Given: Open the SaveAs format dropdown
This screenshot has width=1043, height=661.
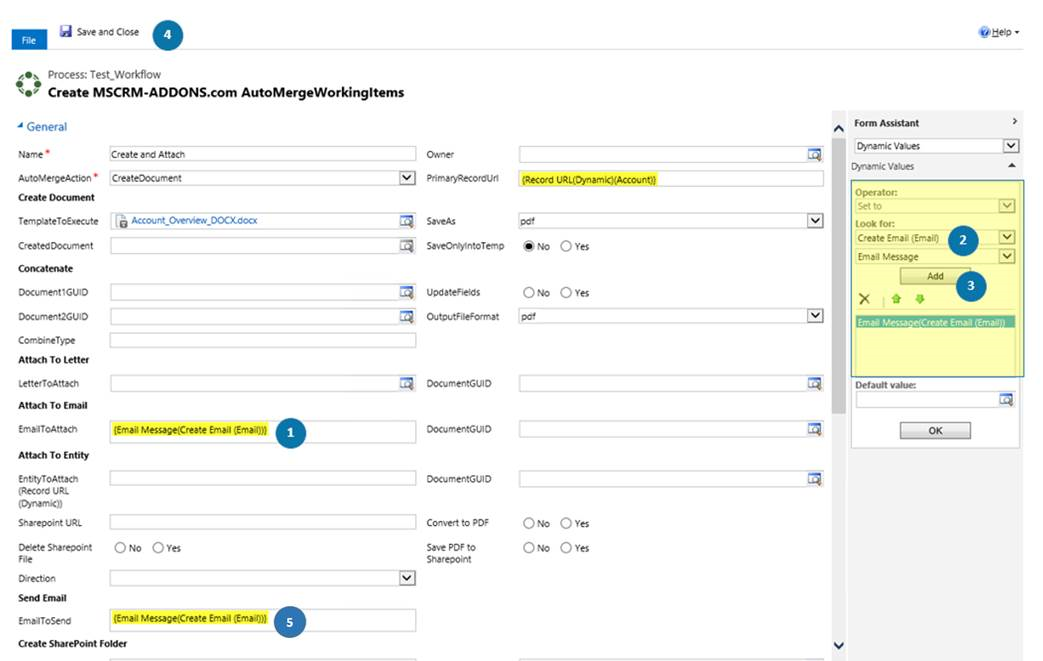Looking at the screenshot, I should tap(815, 221).
